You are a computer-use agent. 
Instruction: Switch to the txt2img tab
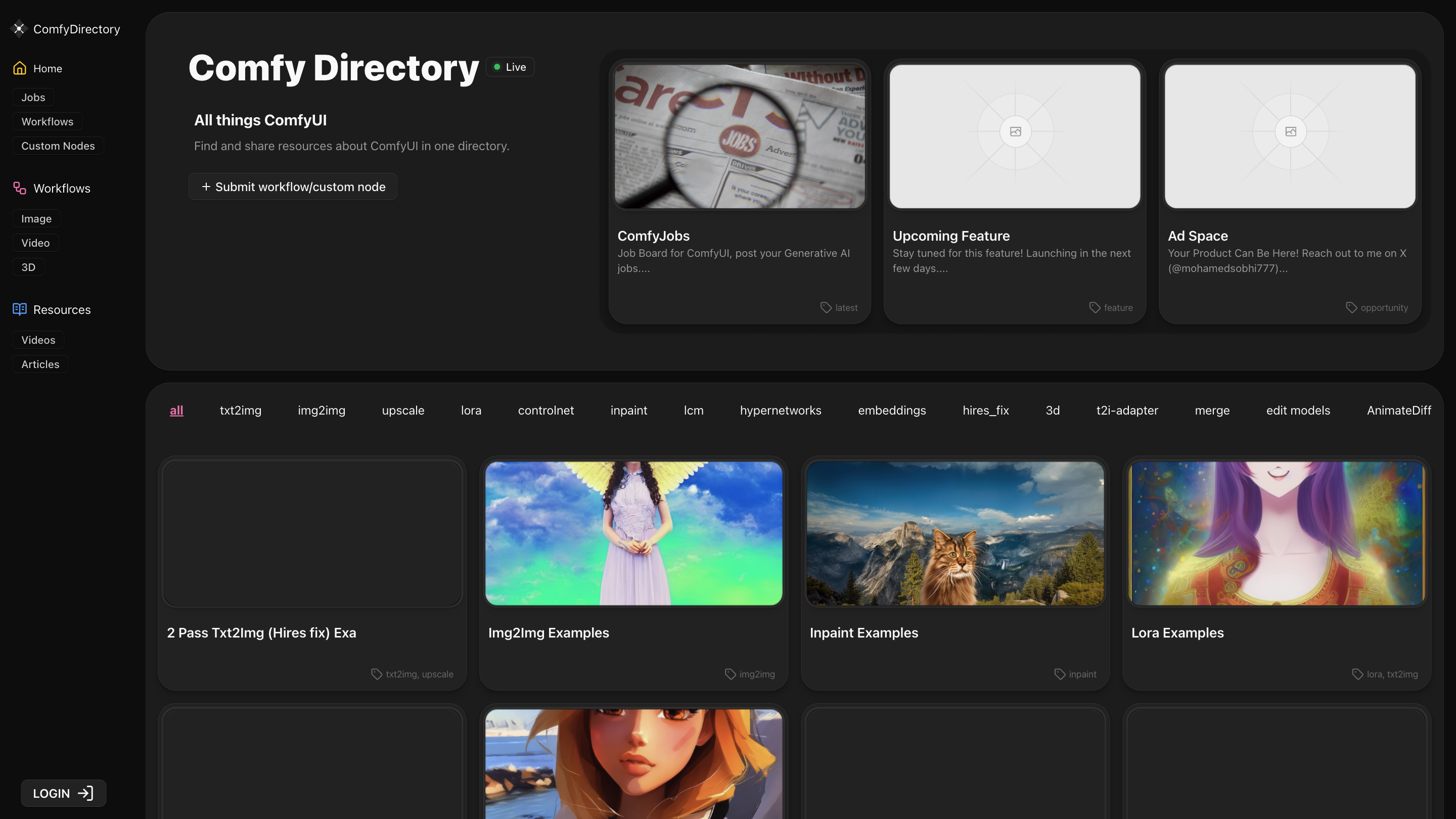point(240,411)
